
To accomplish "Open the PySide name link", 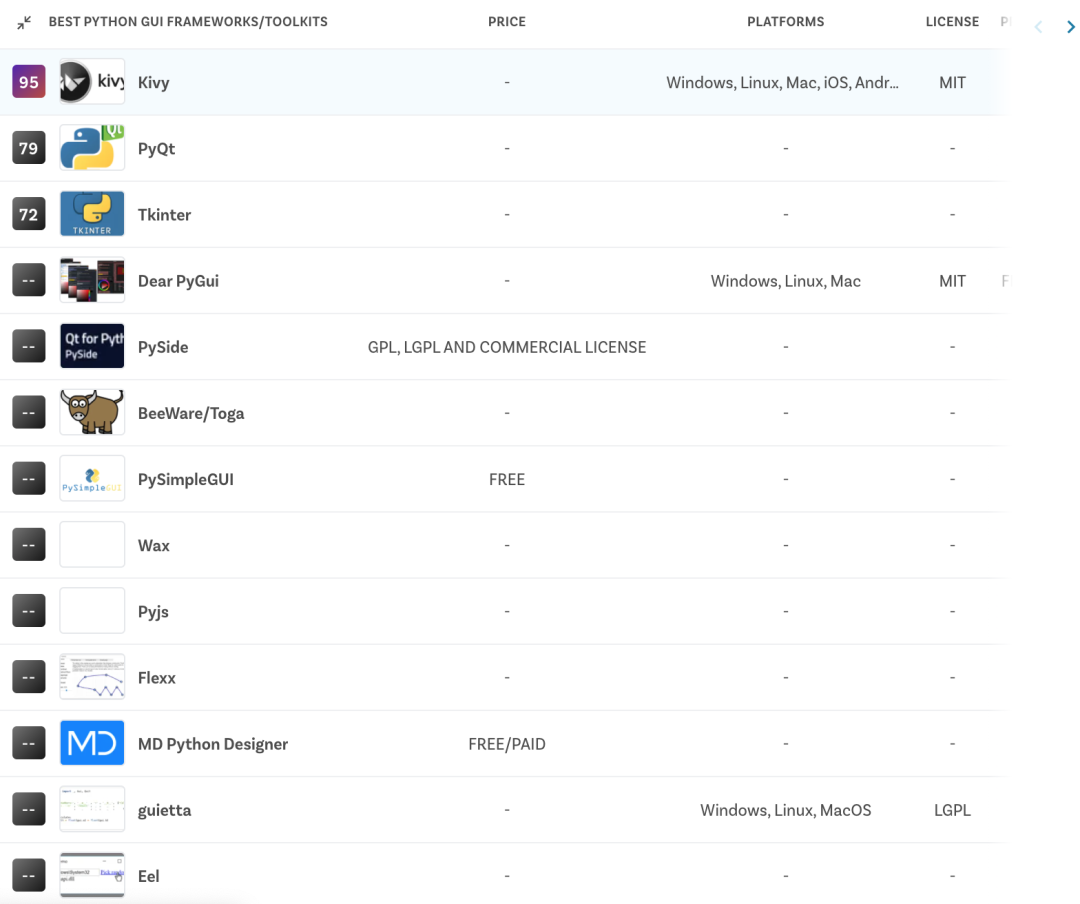I will tap(163, 347).
